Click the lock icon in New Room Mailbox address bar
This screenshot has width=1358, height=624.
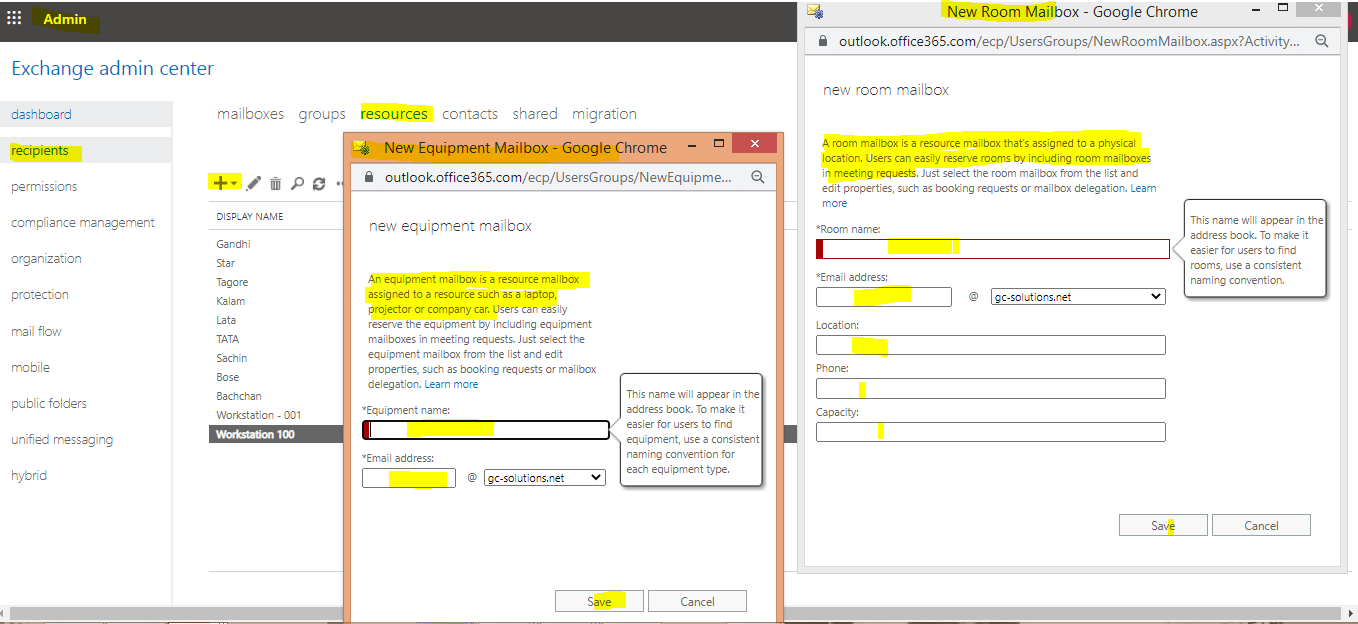(x=824, y=41)
